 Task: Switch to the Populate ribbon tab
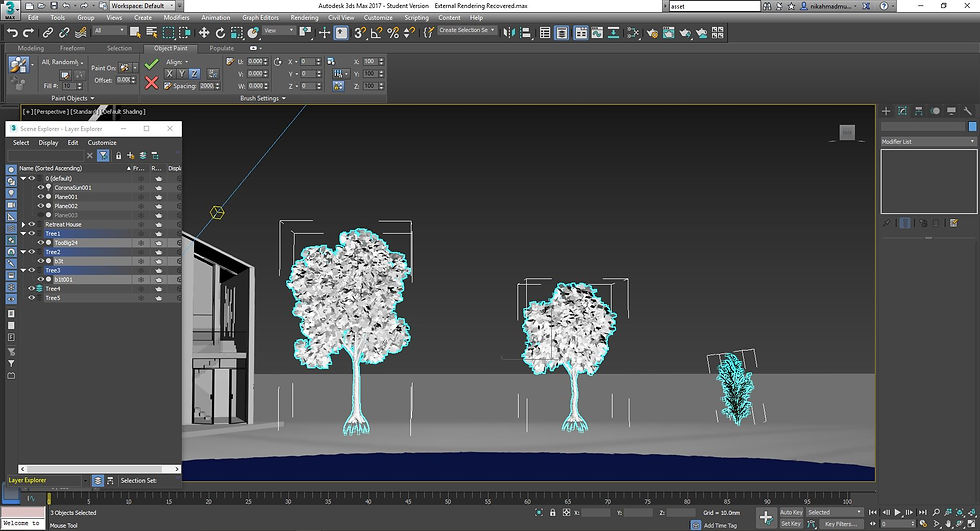221,48
